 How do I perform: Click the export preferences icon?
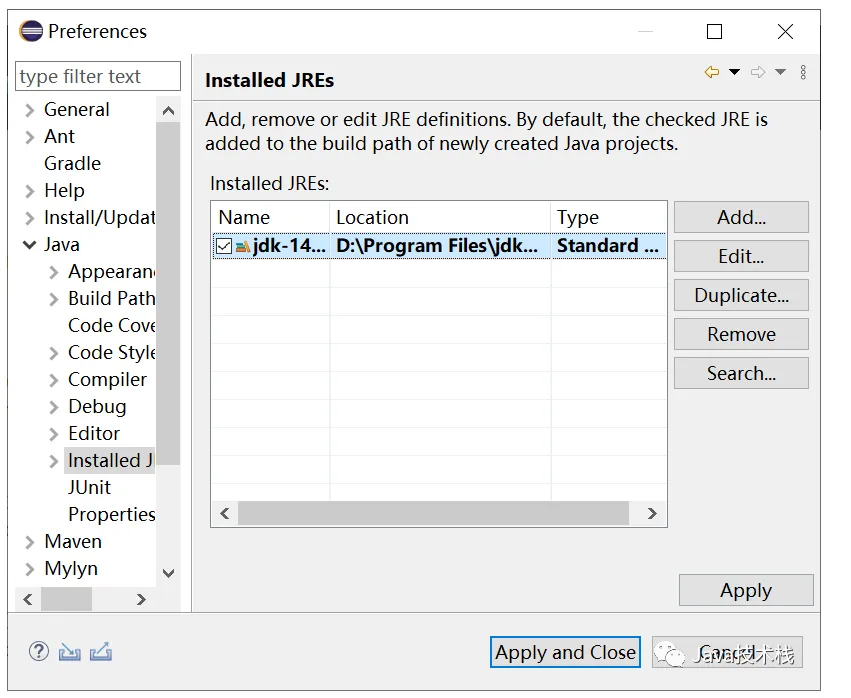click(x=100, y=652)
